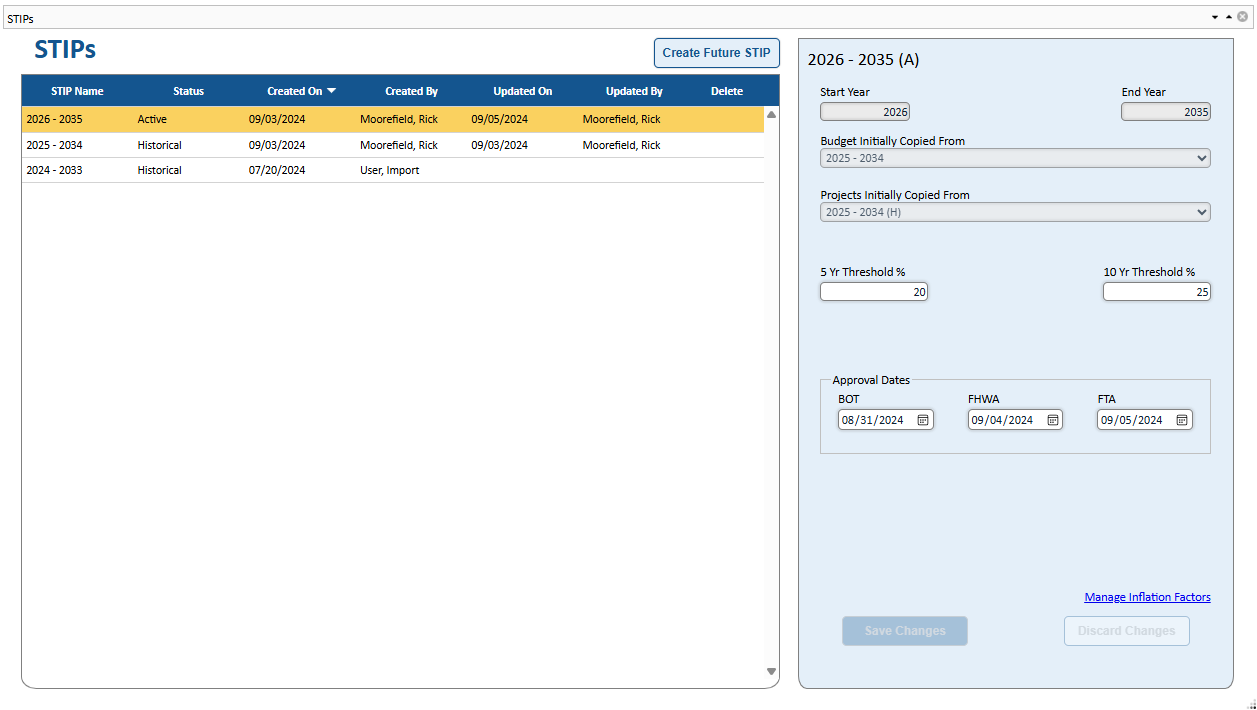1257x710 pixels.
Task: Click Created On date in 2025 - 2034 row
Action: click(x=277, y=145)
